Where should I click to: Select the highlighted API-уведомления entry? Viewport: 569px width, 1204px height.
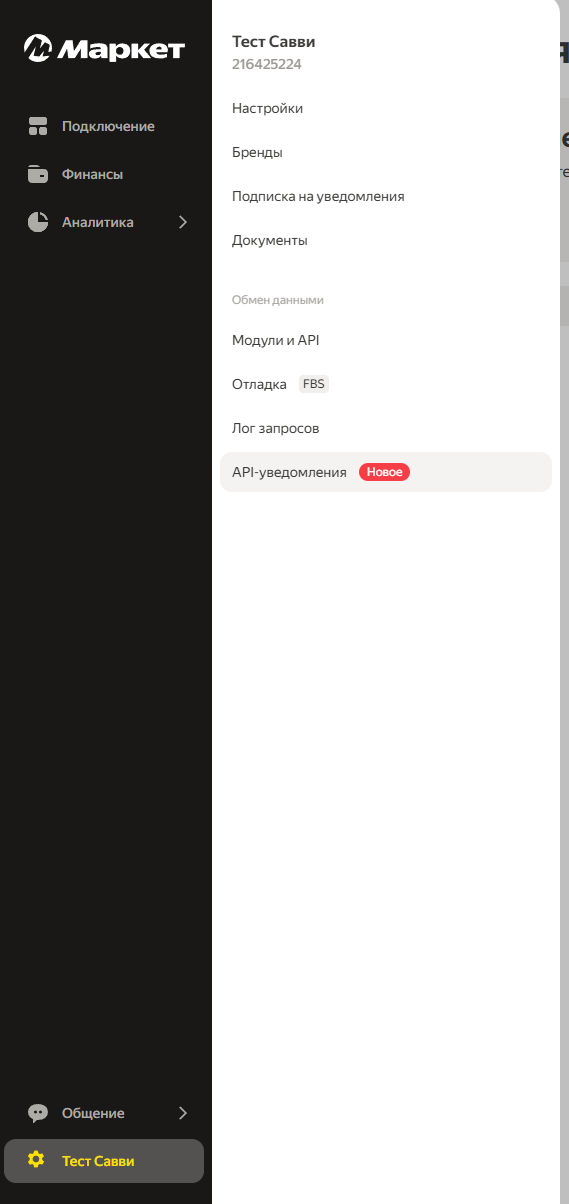[x=386, y=472]
